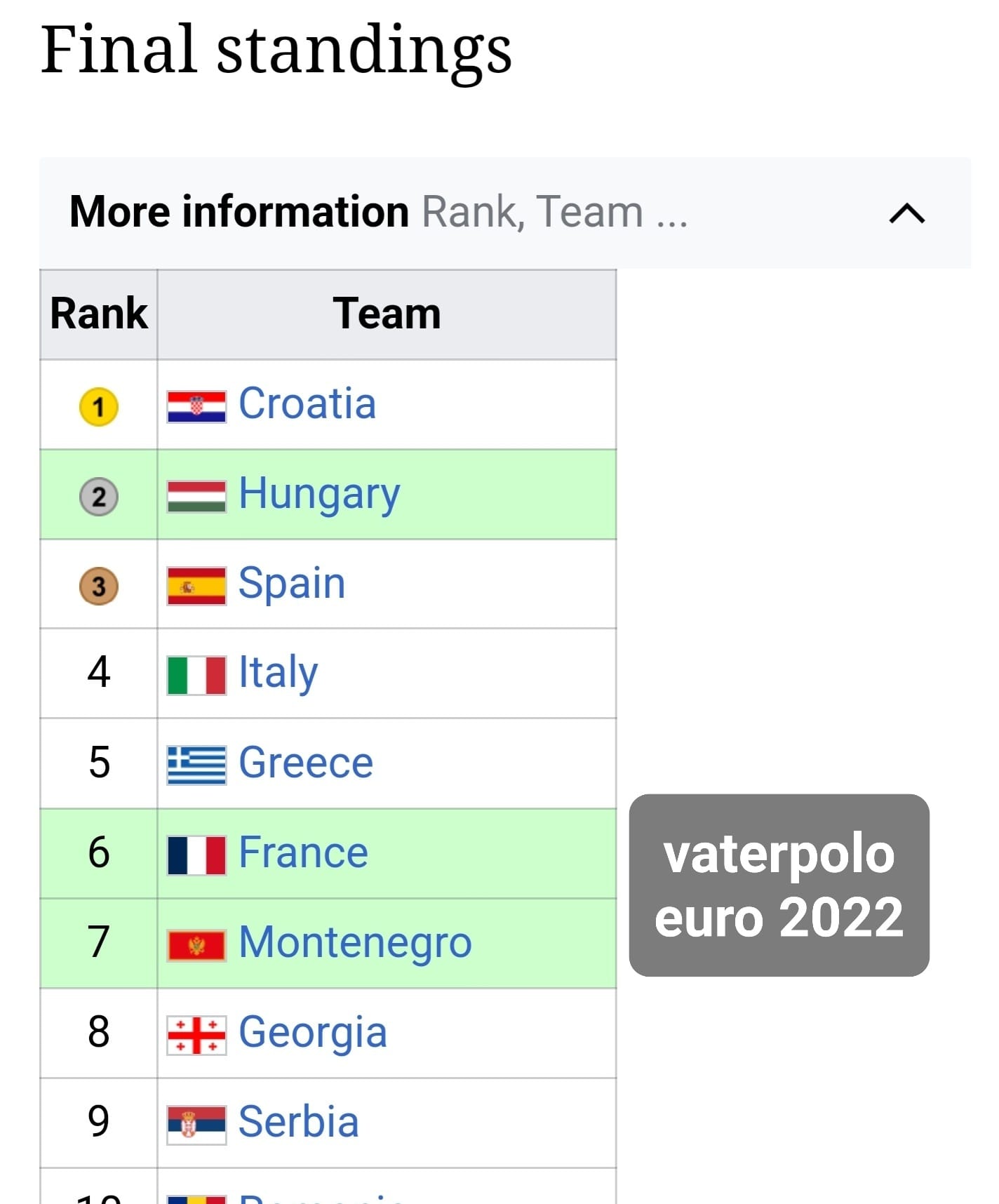Image resolution: width=999 pixels, height=1204 pixels.
Task: Click the Greece flag icon
Action: point(196,765)
